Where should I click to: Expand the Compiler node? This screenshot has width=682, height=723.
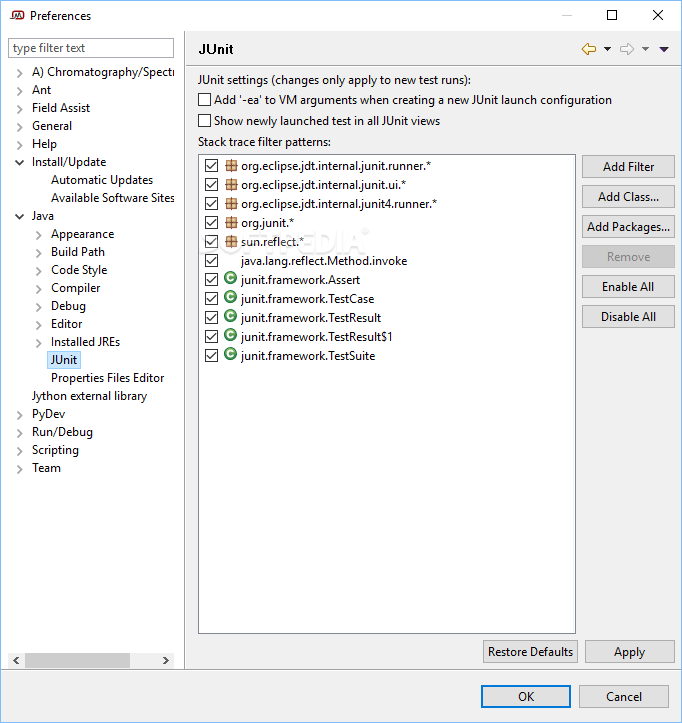pyautogui.click(x=39, y=289)
